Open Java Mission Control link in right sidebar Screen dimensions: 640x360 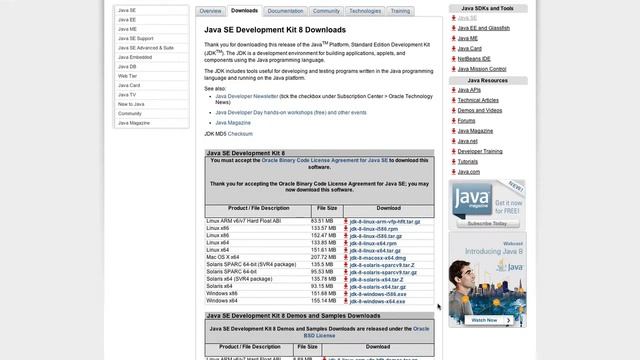[482, 69]
